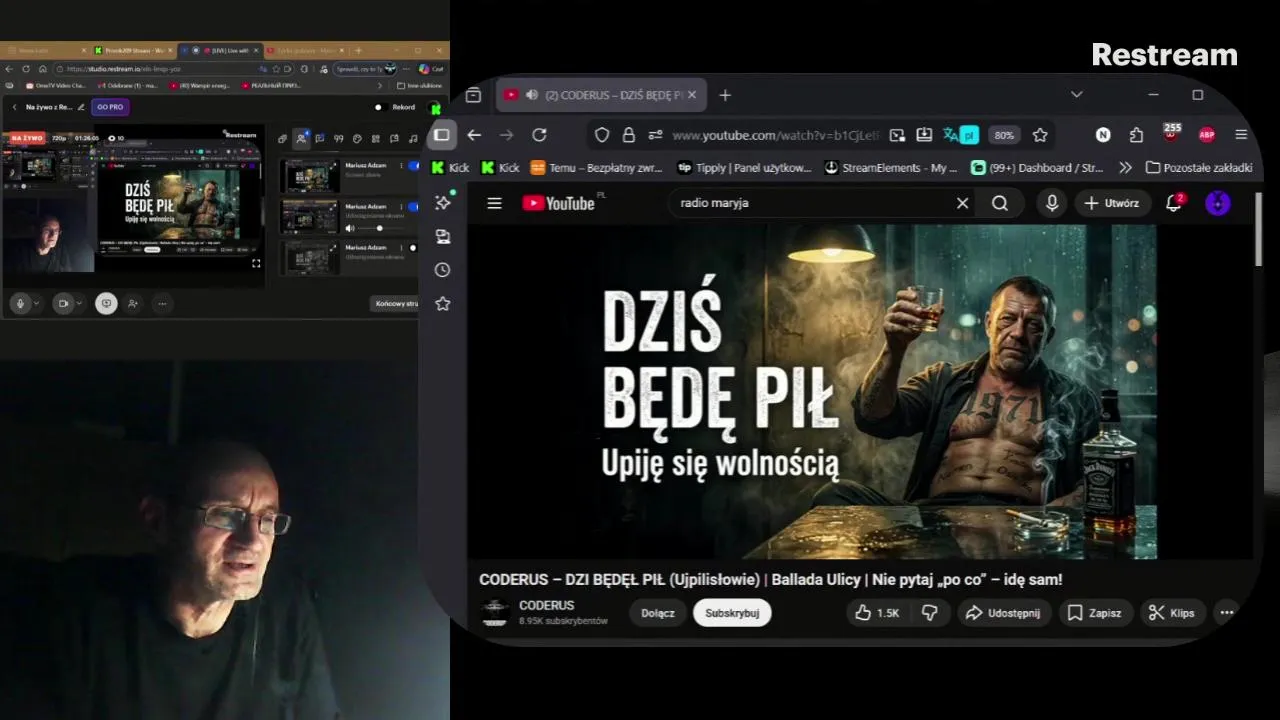Open tracking protection shield in Firefox
1280x720 pixels.
pos(602,135)
